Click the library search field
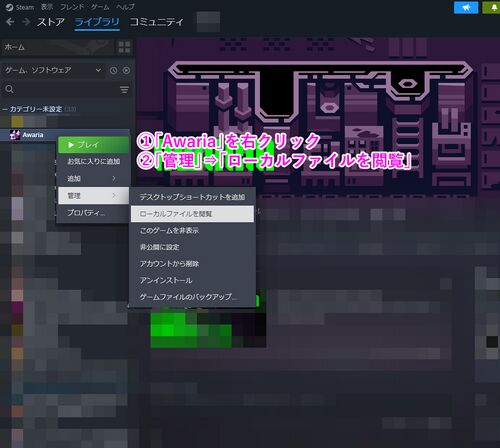The width and height of the screenshot is (500, 448). click(x=60, y=89)
